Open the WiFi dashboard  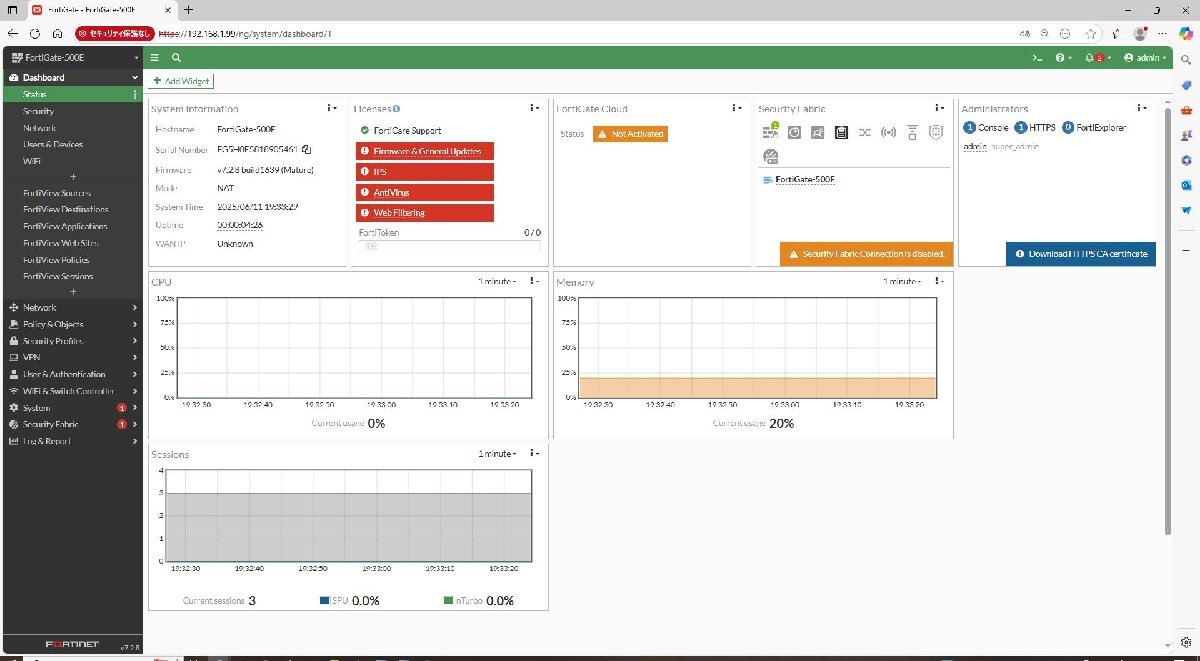(x=72, y=160)
